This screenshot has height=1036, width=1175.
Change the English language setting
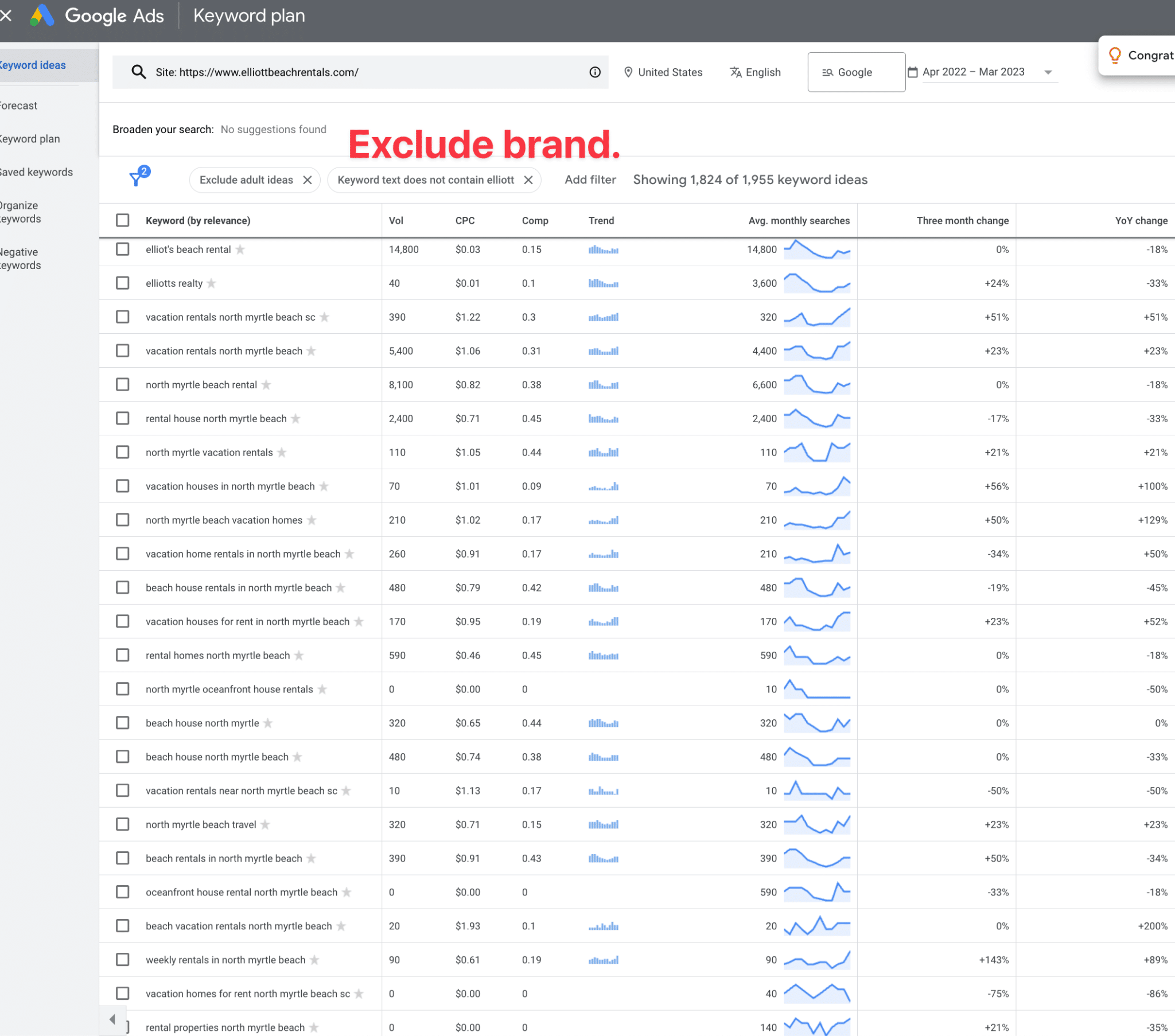[756, 72]
